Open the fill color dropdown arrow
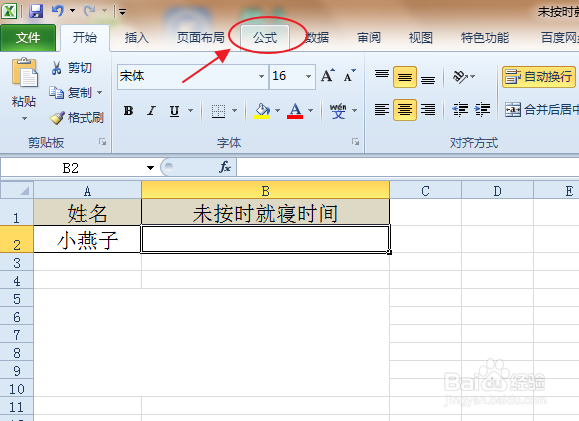This screenshot has height=421, width=579. coord(278,110)
